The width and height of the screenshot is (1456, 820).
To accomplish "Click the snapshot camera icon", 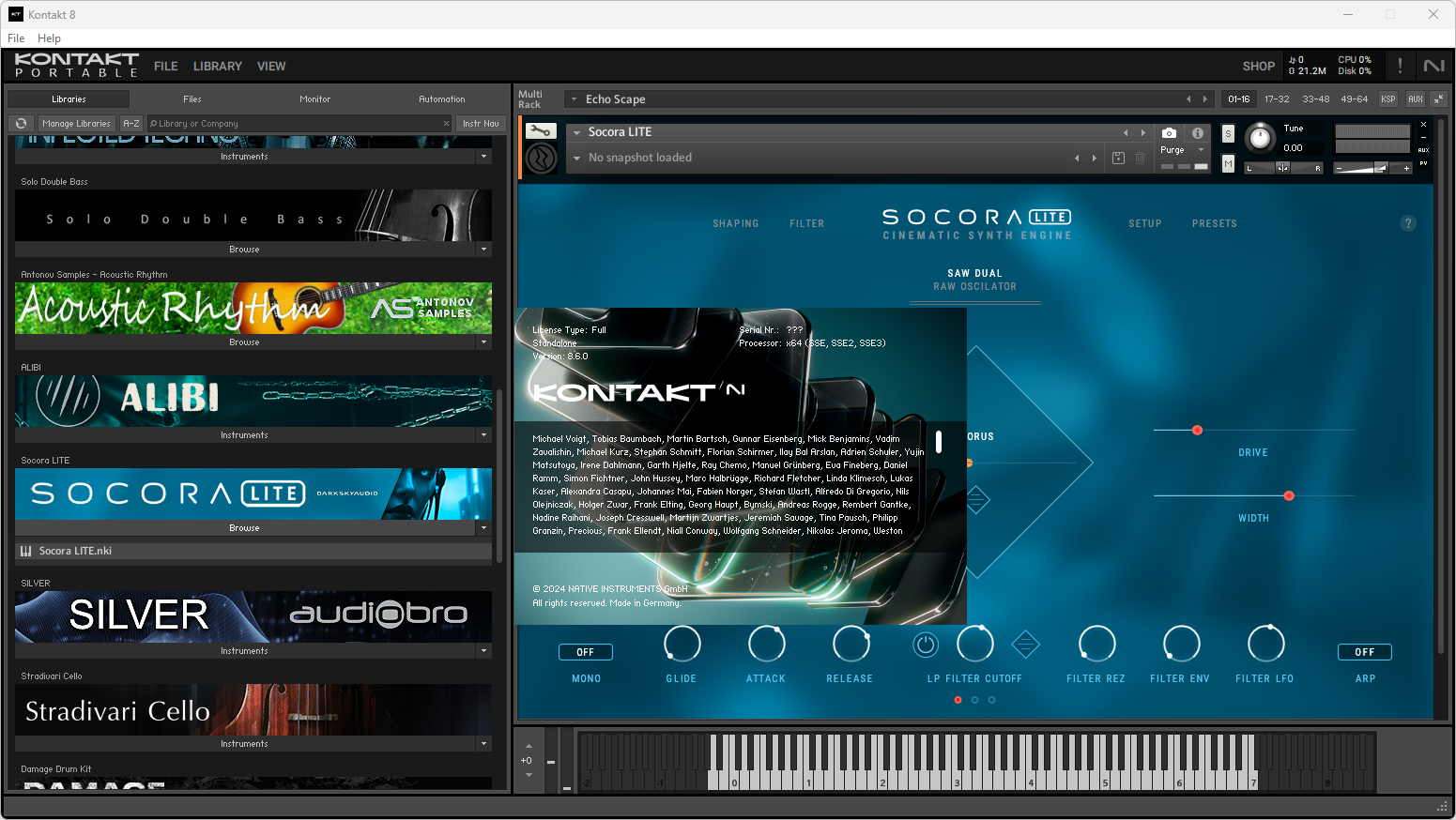I will coord(1169,133).
